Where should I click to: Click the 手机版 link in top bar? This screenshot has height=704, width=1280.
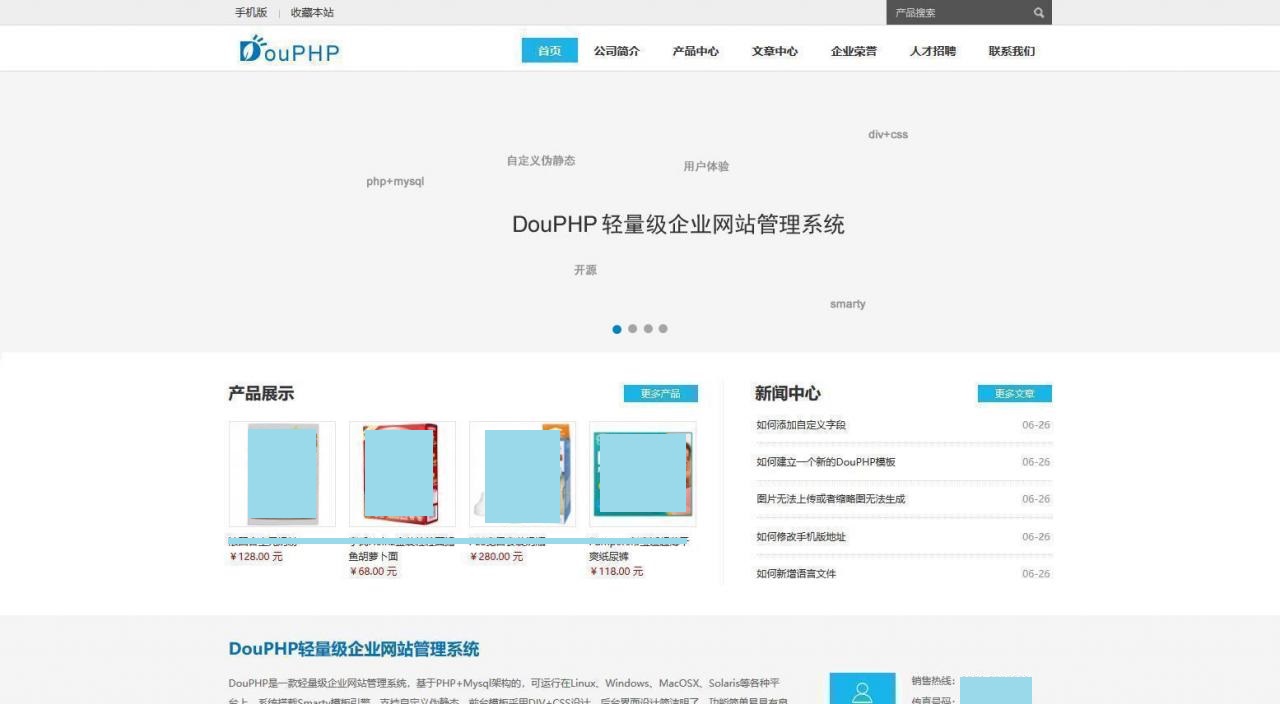click(249, 12)
